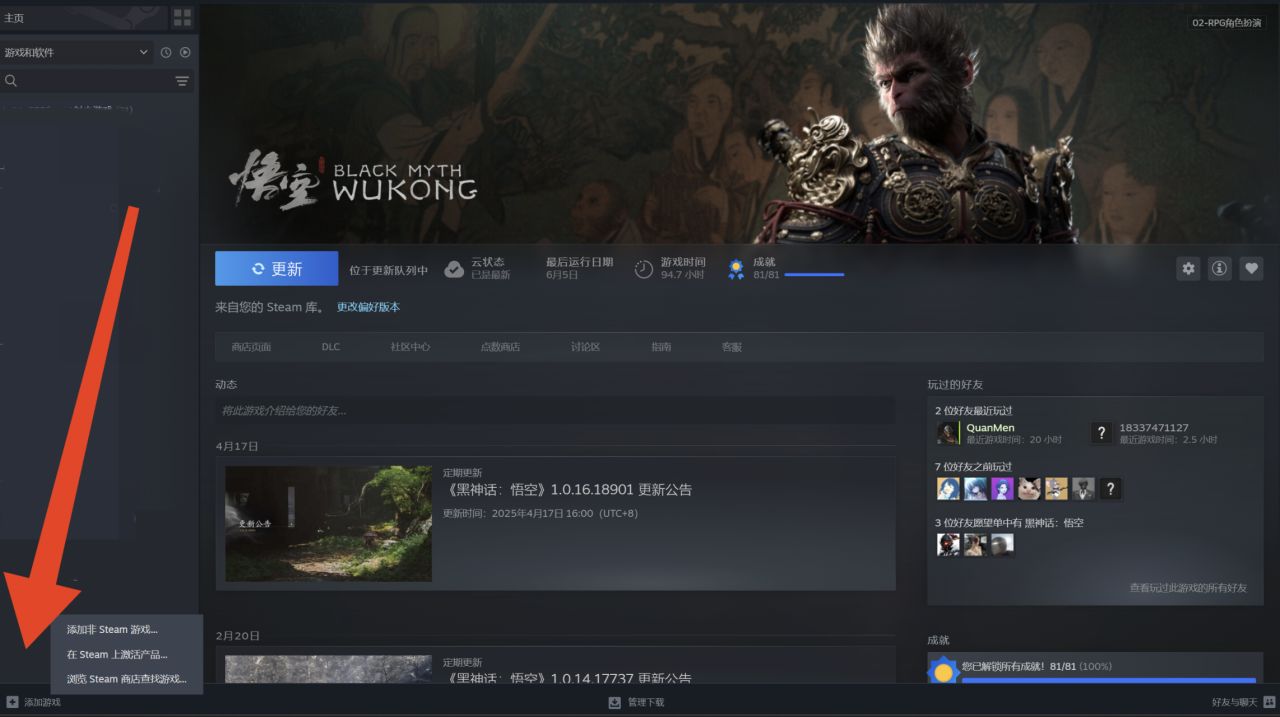
Task: Click the purple third previously-played friend avatar
Action: coord(1002,489)
